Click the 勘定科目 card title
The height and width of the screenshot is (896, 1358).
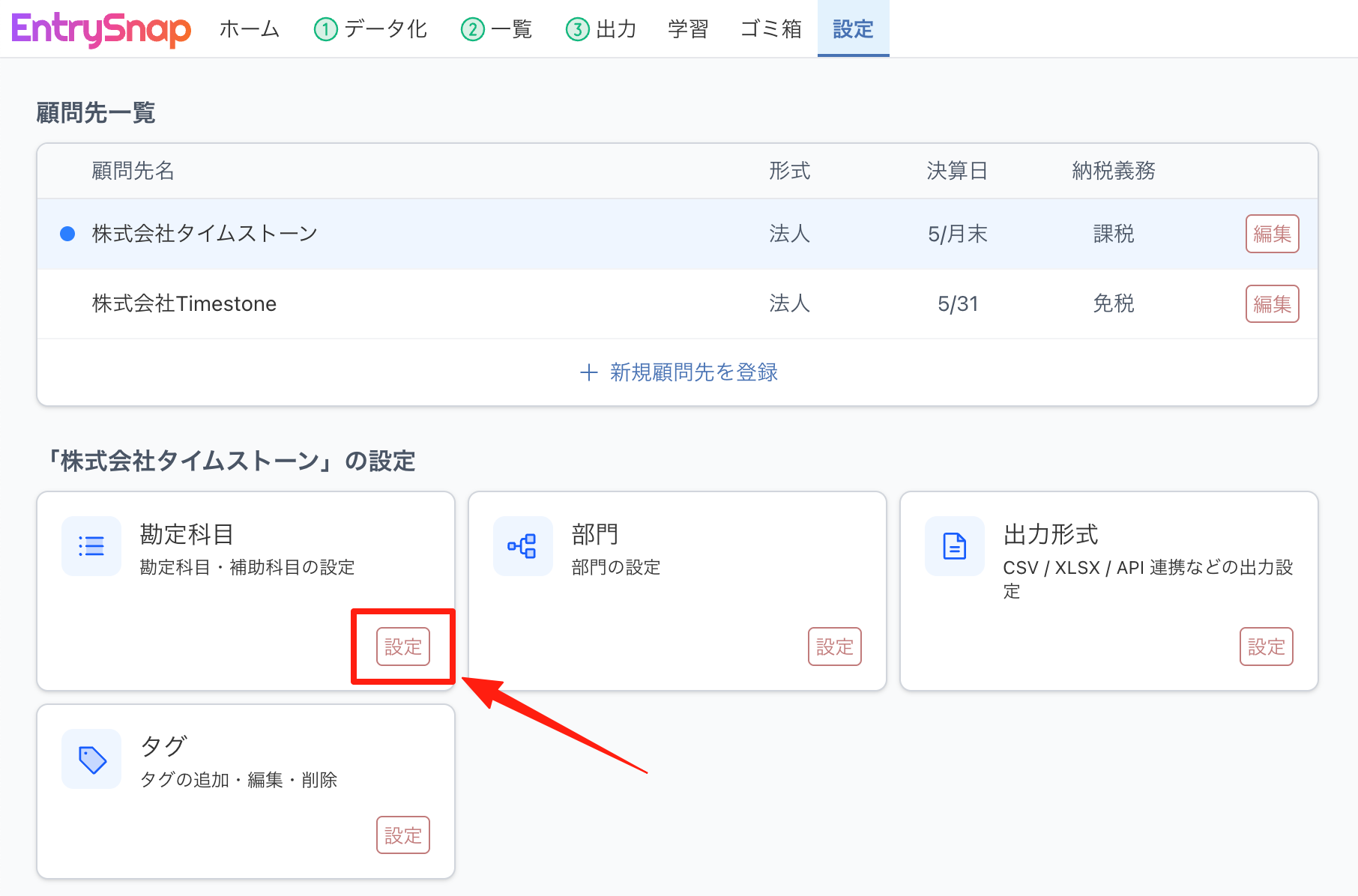187,535
